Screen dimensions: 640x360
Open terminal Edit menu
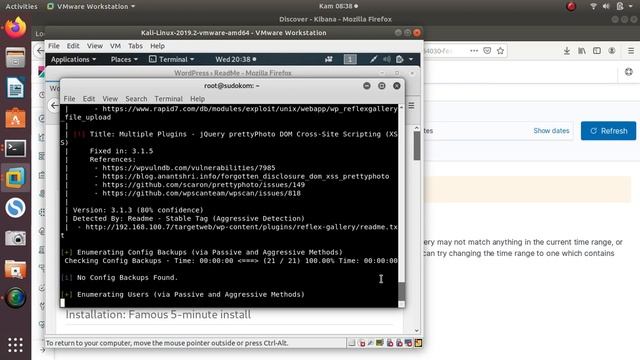(89, 99)
